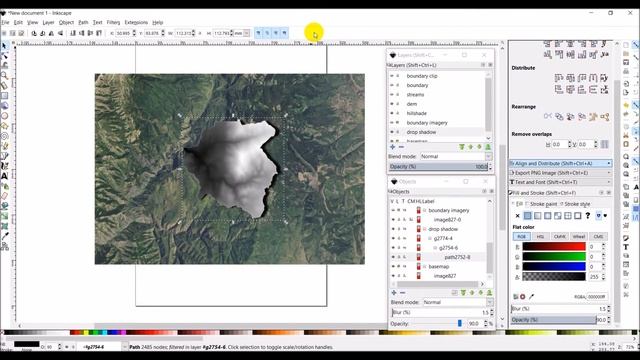Collapse the g2774-4 group
The image size is (640, 360).
pos(430,238)
